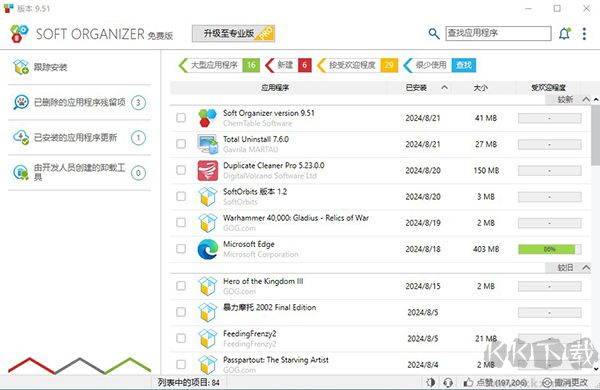Click the vertical scrollbar thumb
The height and width of the screenshot is (390, 600).
point(596,134)
